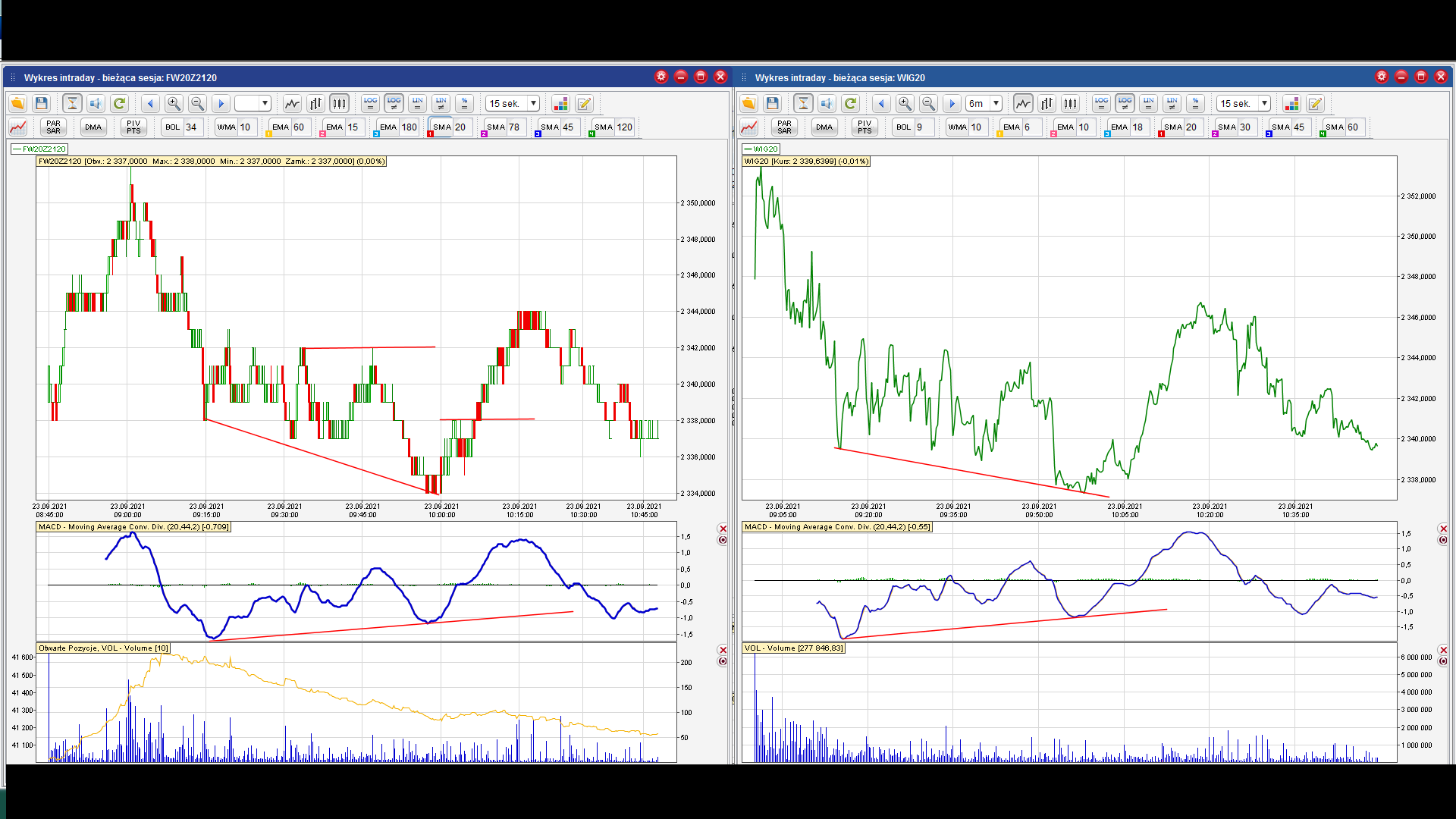Click the speaker icon in the FW20Z2120 toolbar
Image resolution: width=1456 pixels, height=819 pixels.
96,104
